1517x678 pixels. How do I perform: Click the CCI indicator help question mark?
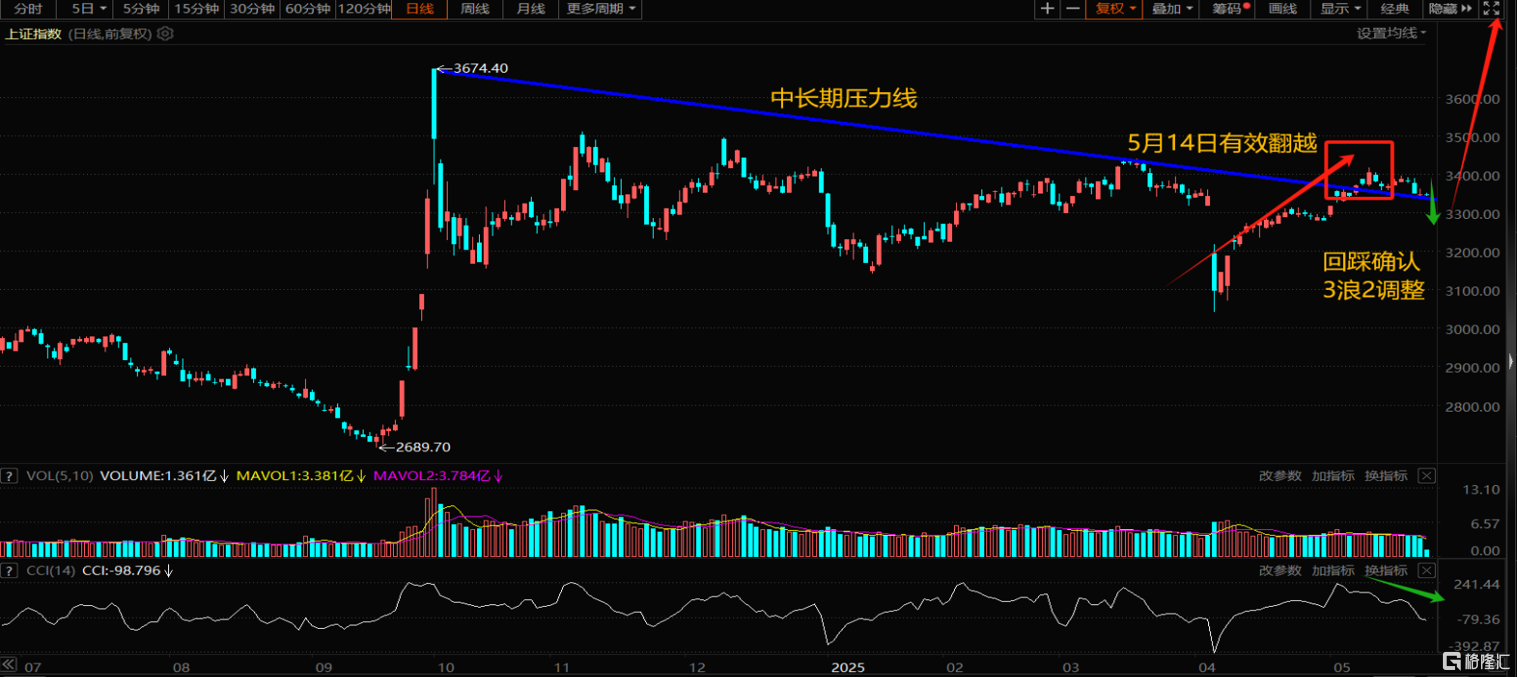pyautogui.click(x=9, y=570)
